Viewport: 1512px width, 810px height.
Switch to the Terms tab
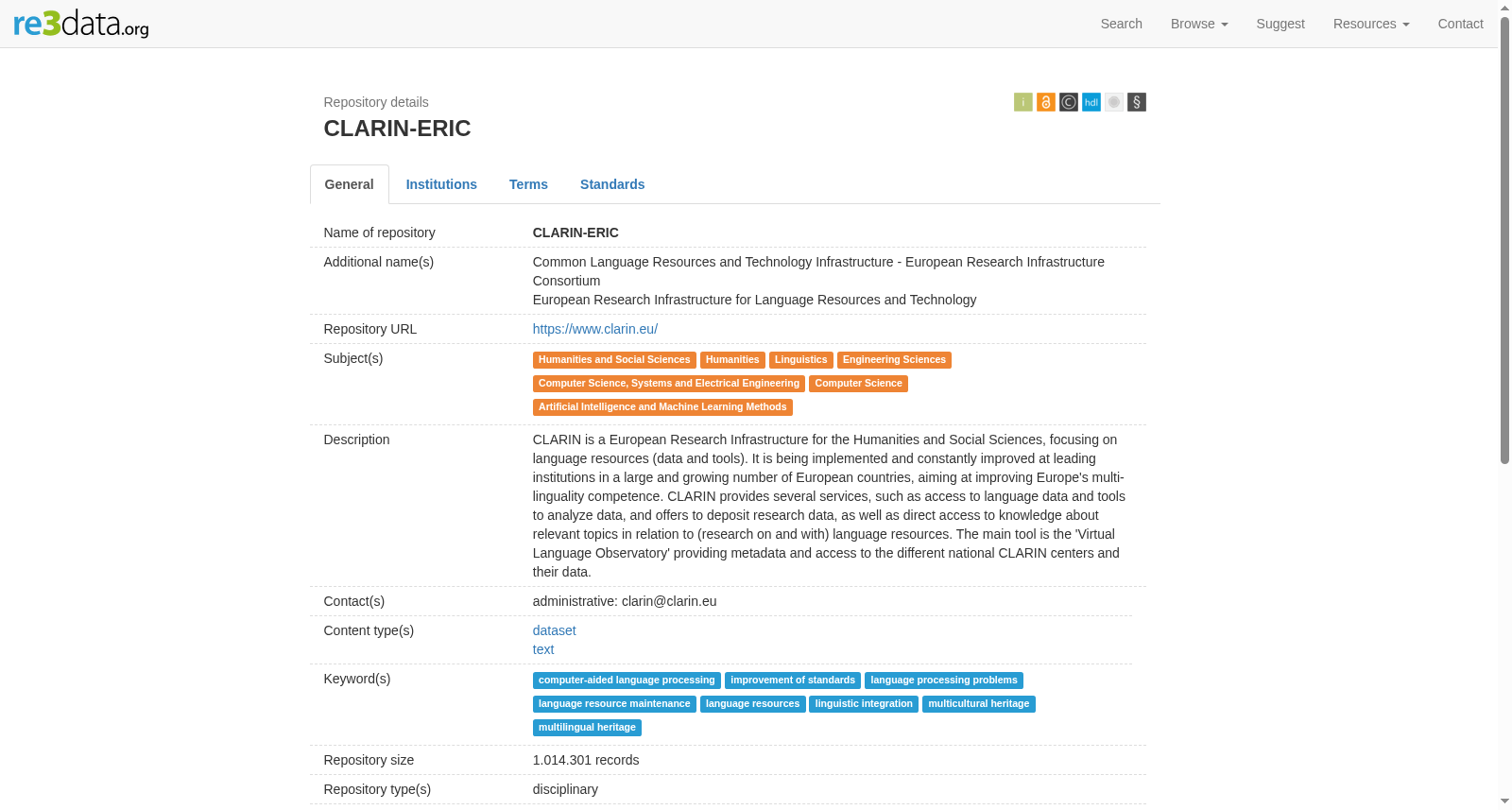(x=528, y=184)
